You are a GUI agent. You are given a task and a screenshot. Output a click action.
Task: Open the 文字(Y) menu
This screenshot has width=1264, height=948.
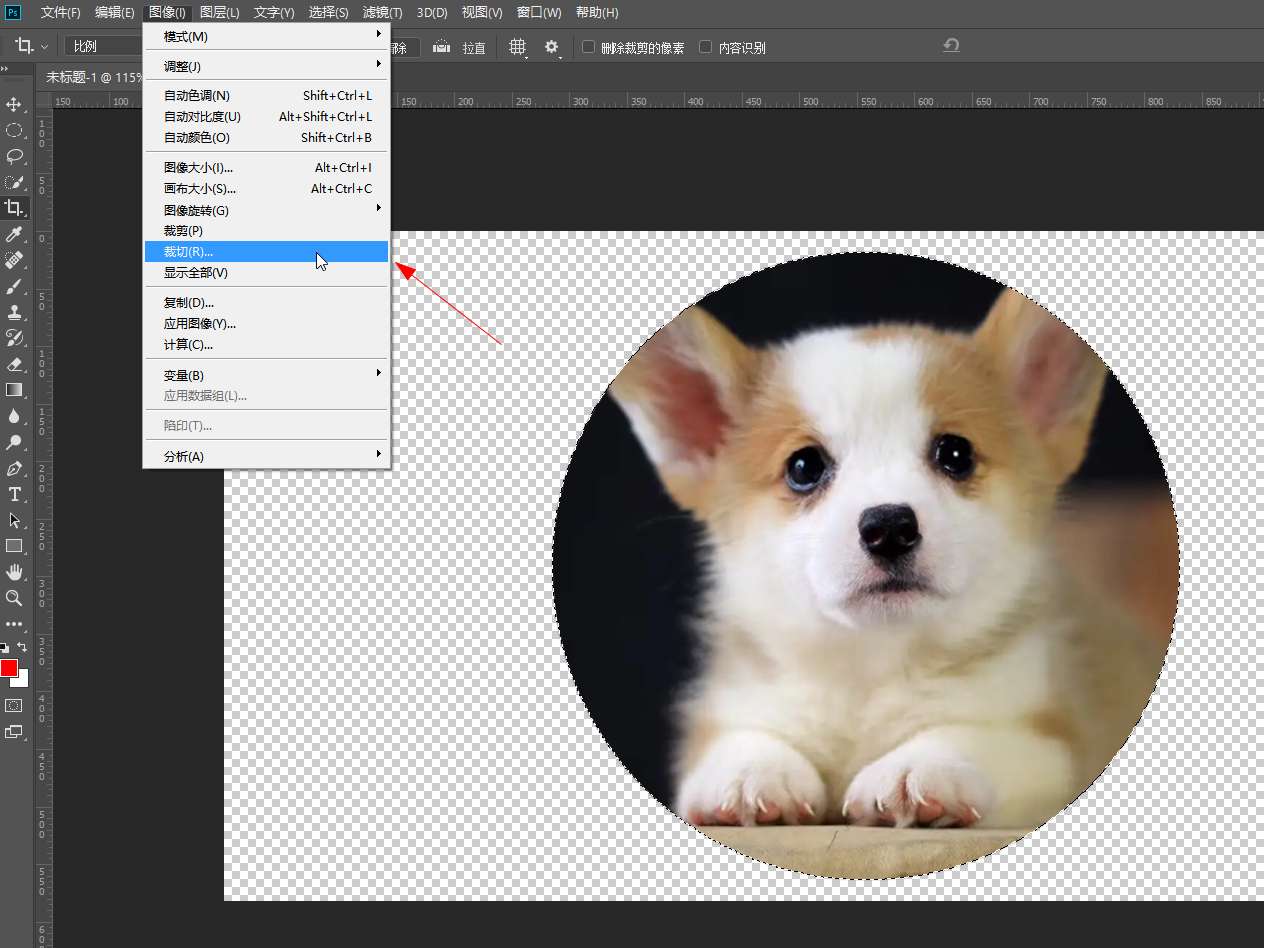[274, 12]
